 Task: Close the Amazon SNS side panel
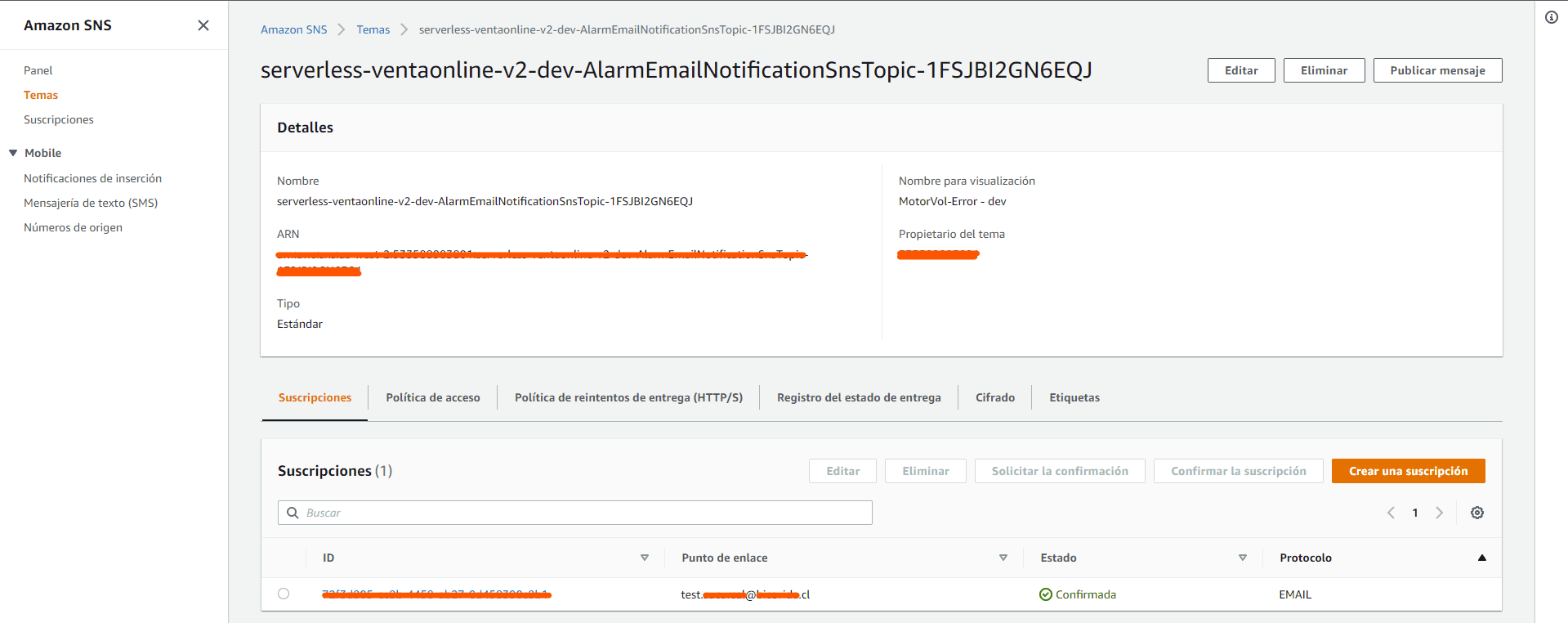coord(203,25)
